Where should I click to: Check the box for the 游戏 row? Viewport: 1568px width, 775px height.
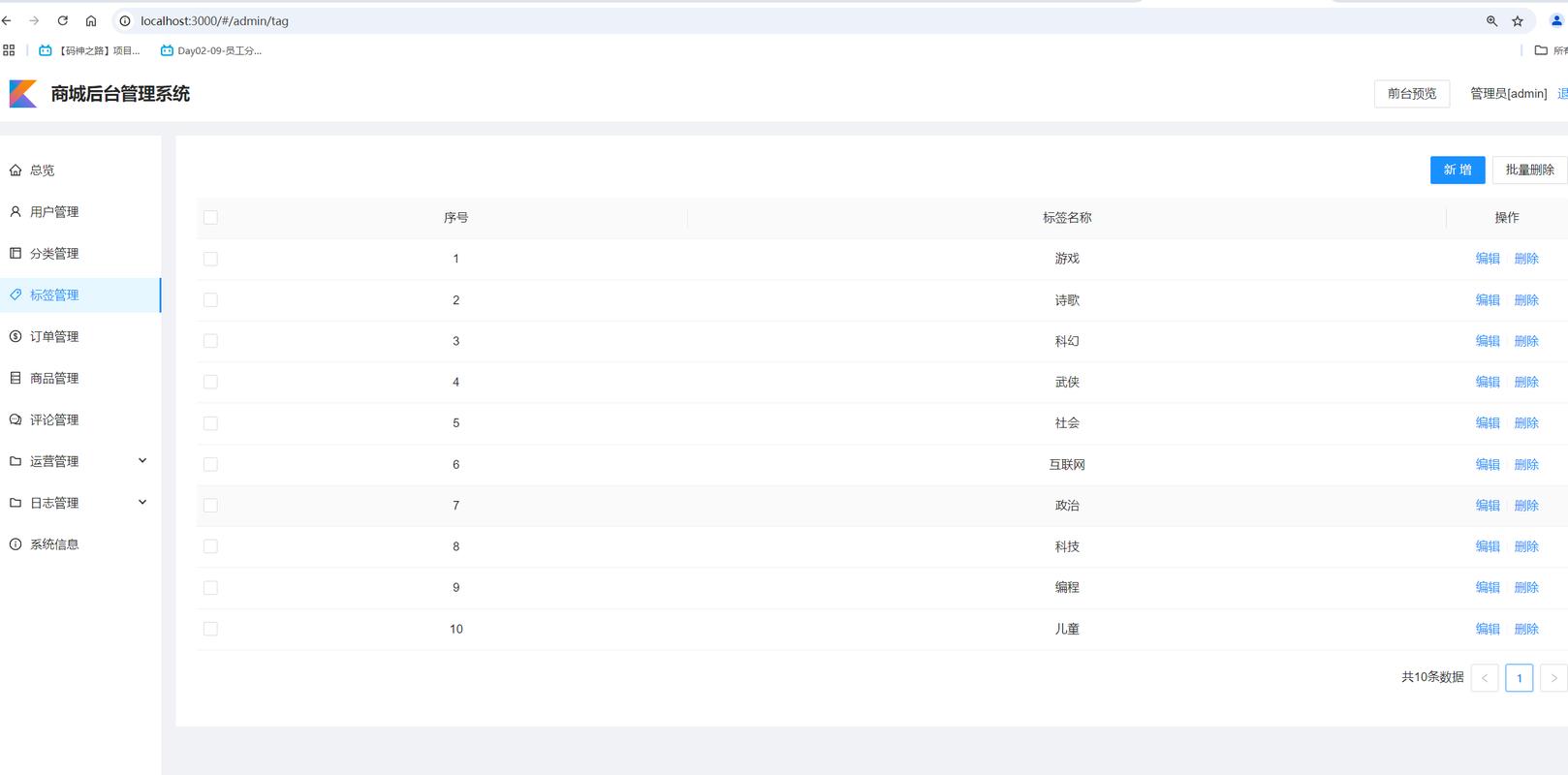click(x=210, y=259)
